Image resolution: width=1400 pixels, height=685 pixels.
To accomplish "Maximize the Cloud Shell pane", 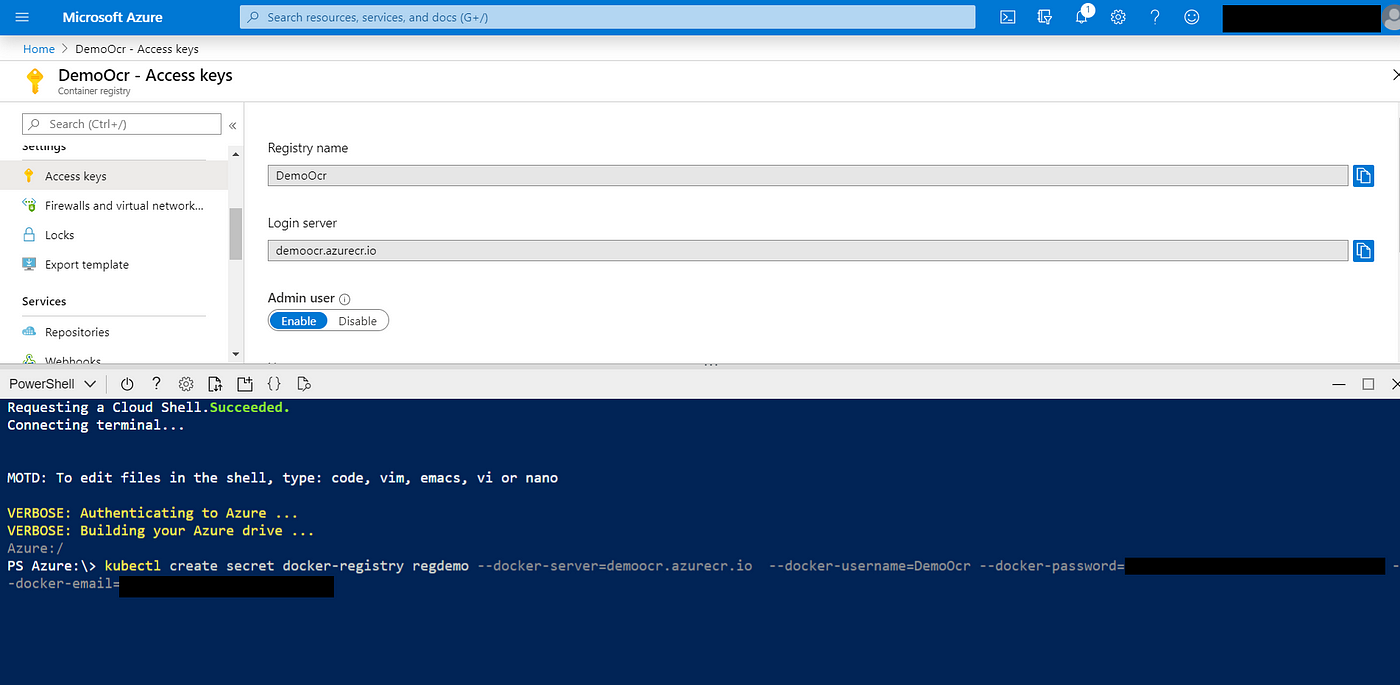I will (1368, 384).
